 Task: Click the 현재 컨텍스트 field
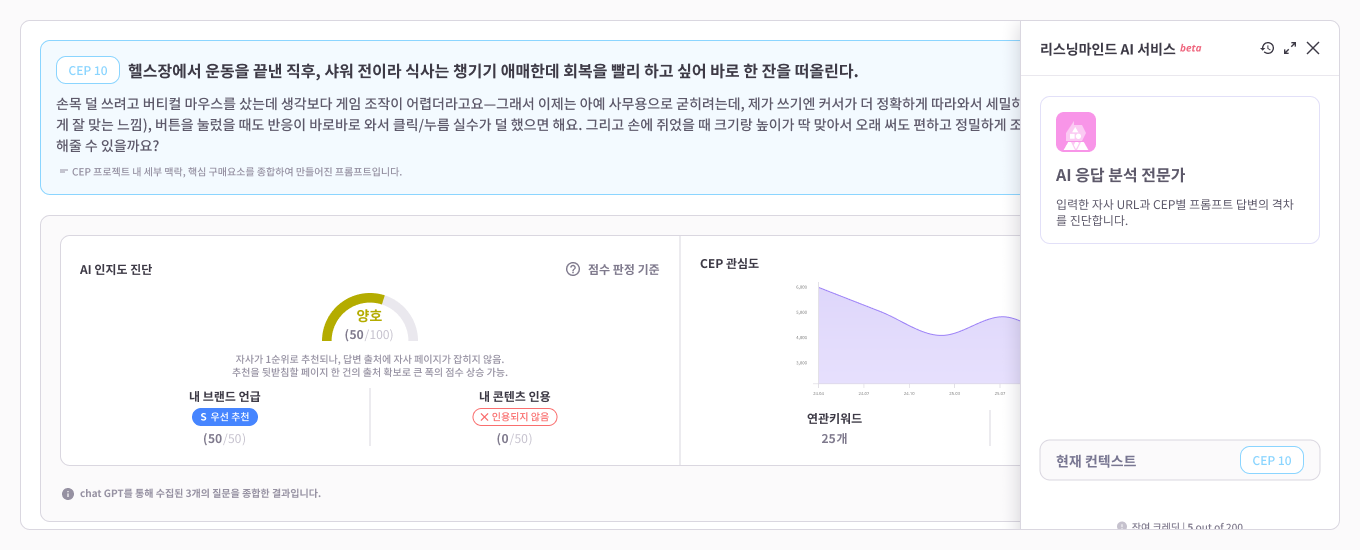click(1180, 460)
